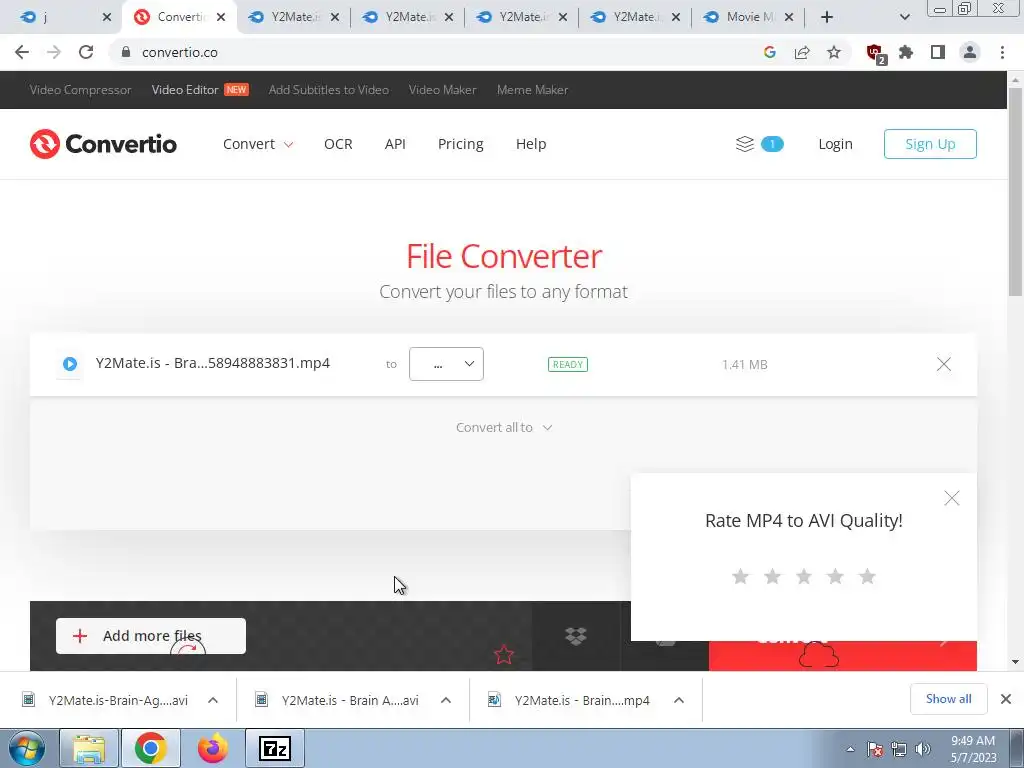The height and width of the screenshot is (768, 1024).
Task: Open the Pricing page
Action: click(x=460, y=144)
